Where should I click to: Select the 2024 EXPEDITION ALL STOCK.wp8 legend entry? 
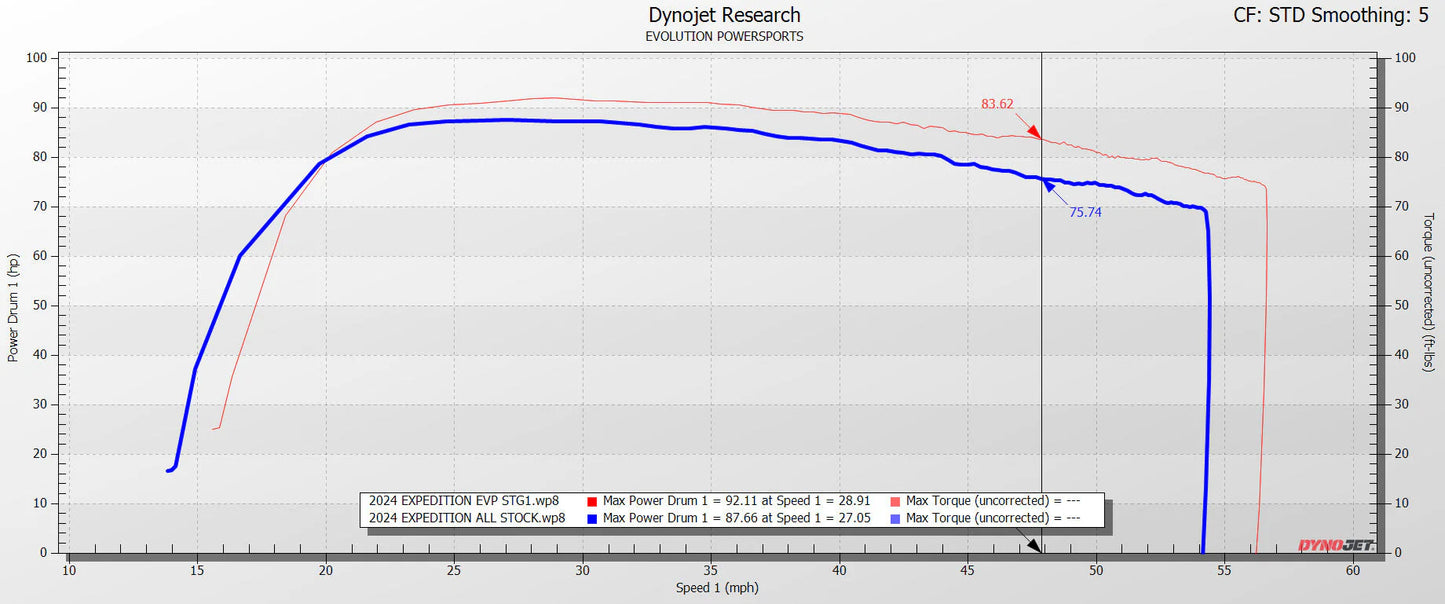pos(467,518)
